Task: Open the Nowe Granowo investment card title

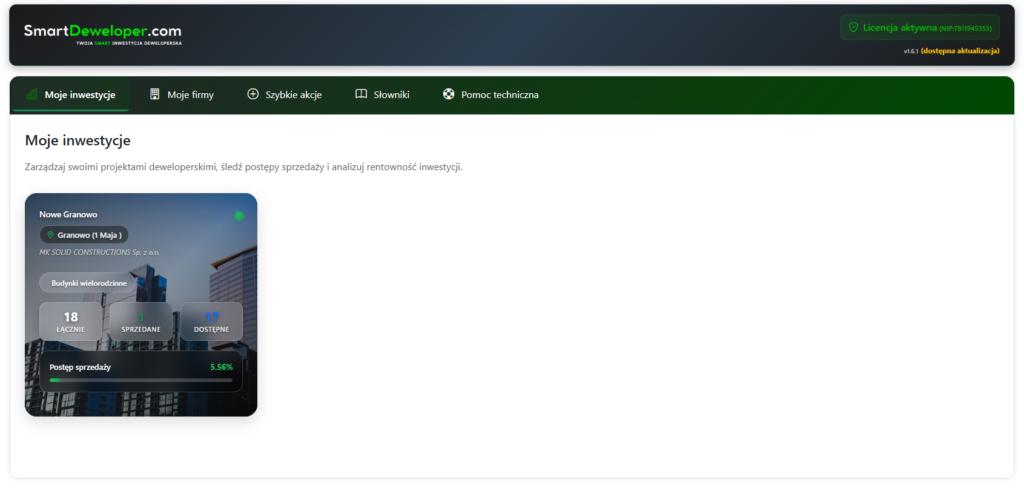Action: click(x=68, y=215)
